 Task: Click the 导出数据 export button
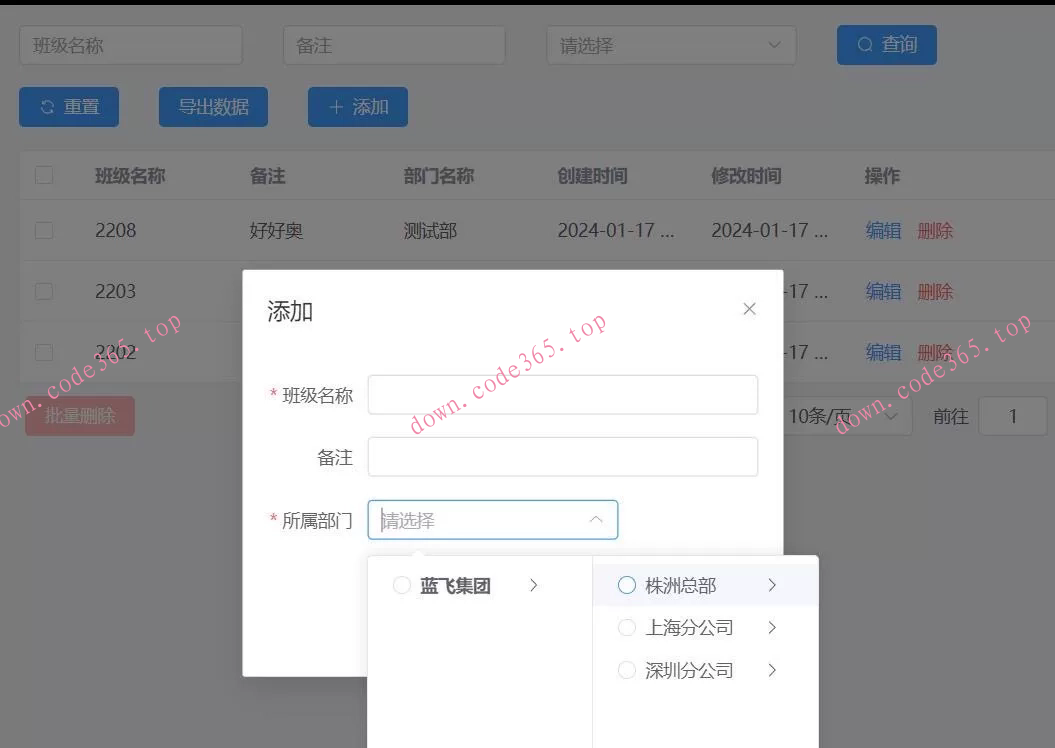point(212,106)
